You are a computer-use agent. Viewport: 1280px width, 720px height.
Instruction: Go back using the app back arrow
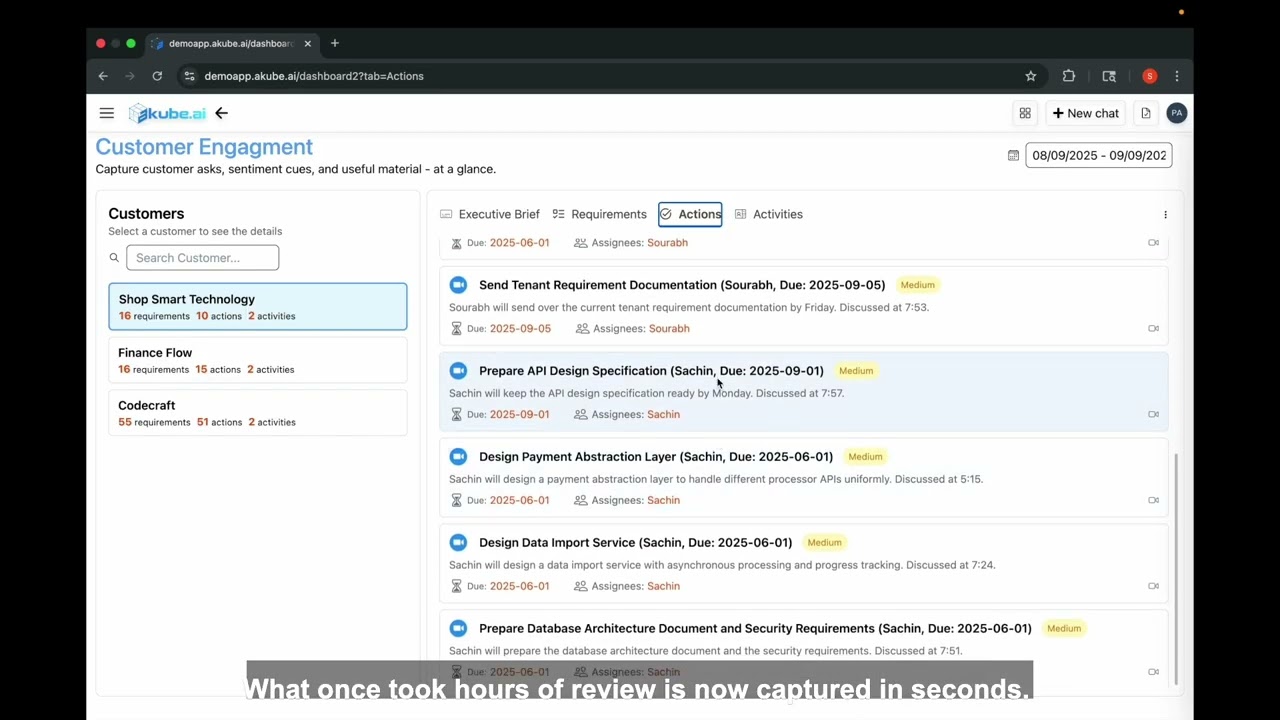point(221,113)
